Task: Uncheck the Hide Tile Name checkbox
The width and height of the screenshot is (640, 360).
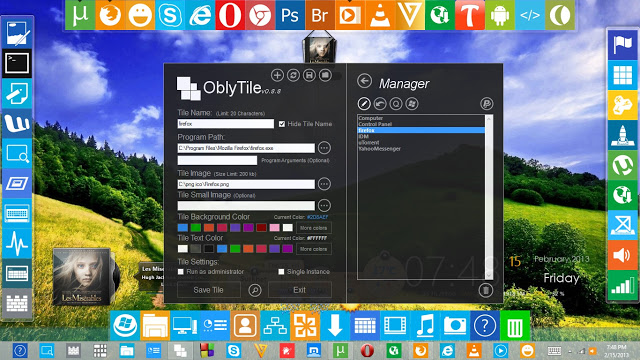Action: [282, 124]
